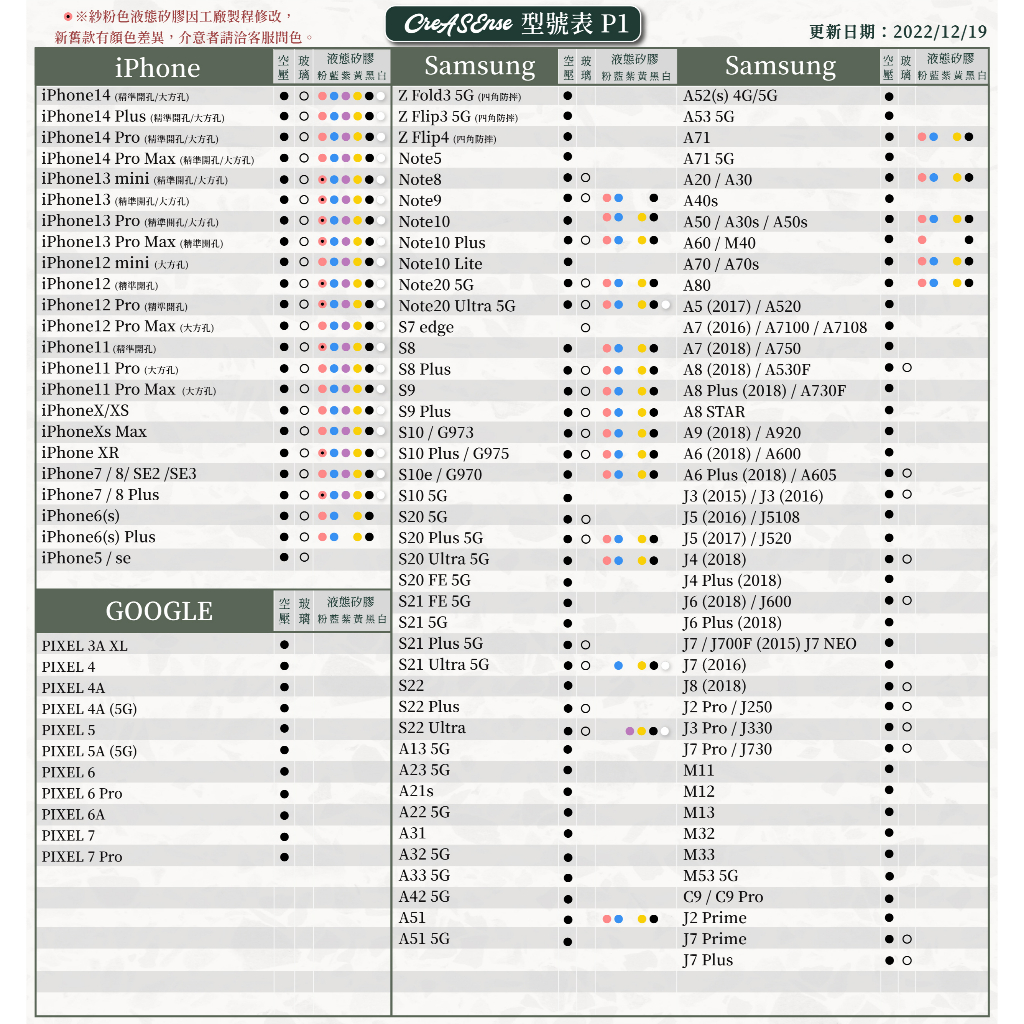Screen dimensions: 1024x1024
Task: Click the hollow circle in the Note8 row
Action: pos(585,178)
